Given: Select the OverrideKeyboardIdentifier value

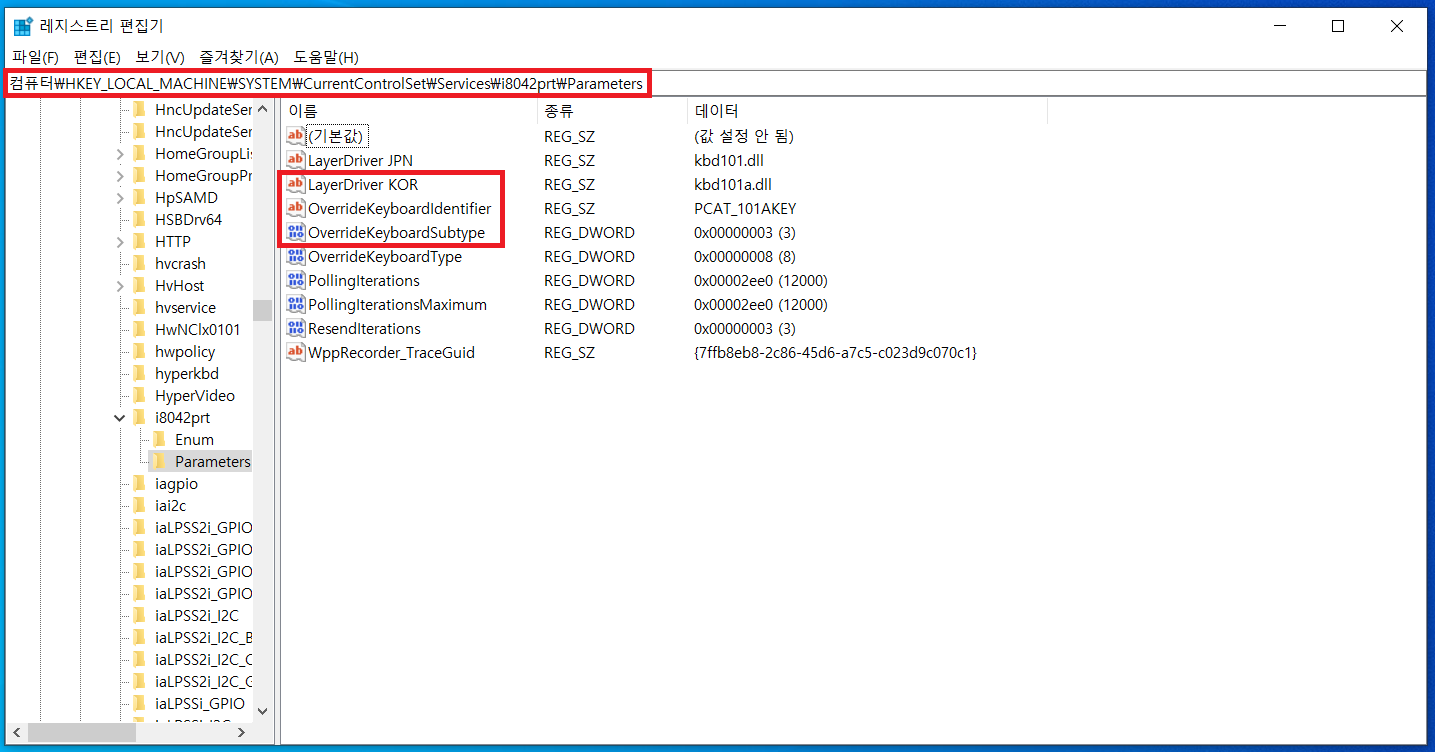Looking at the screenshot, I should pos(399,209).
